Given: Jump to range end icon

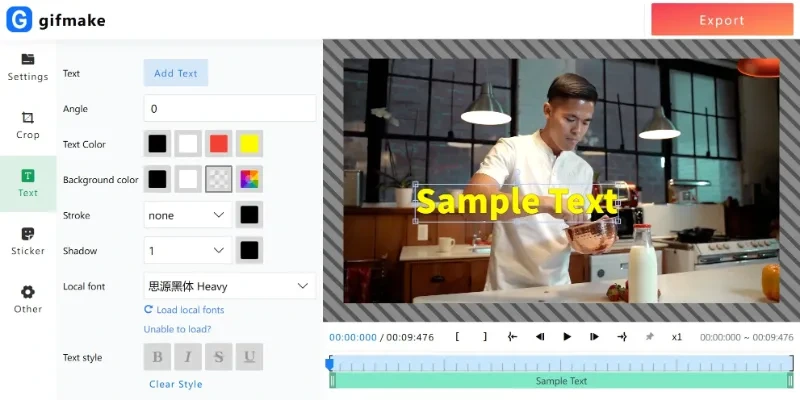Looking at the screenshot, I should click(622, 337).
